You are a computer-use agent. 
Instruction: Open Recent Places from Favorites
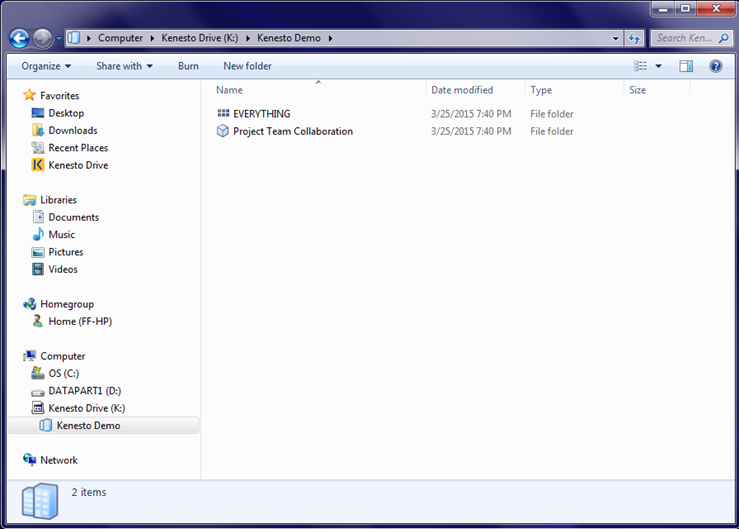point(78,148)
